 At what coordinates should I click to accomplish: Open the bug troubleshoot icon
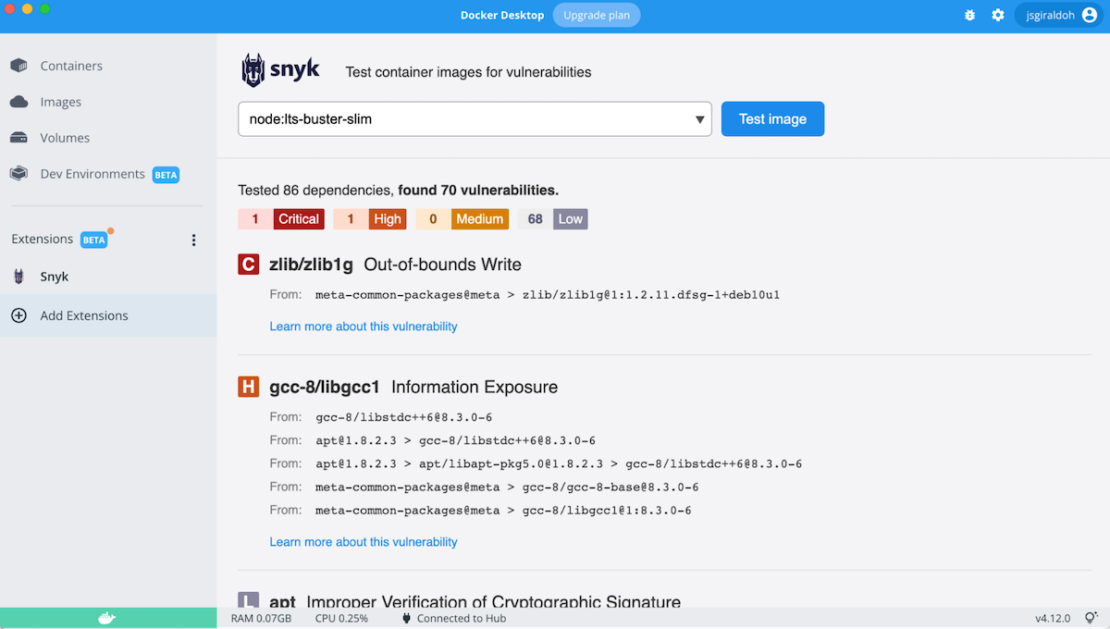(969, 15)
